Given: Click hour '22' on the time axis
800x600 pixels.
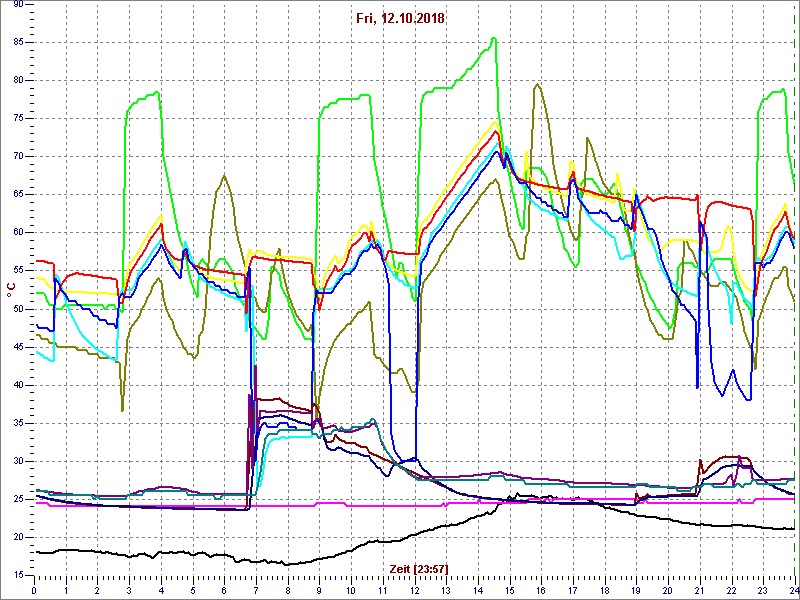Looking at the screenshot, I should coord(732,591).
